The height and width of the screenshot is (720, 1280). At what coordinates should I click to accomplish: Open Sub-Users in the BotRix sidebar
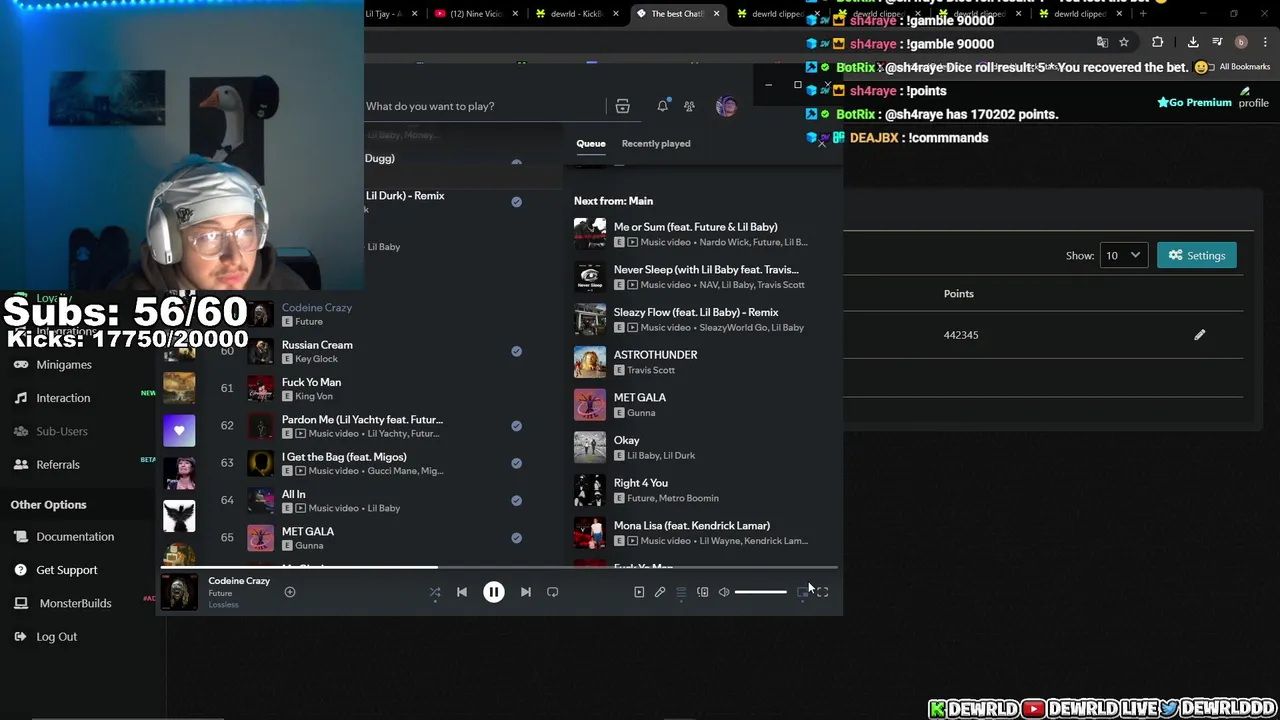(62, 431)
